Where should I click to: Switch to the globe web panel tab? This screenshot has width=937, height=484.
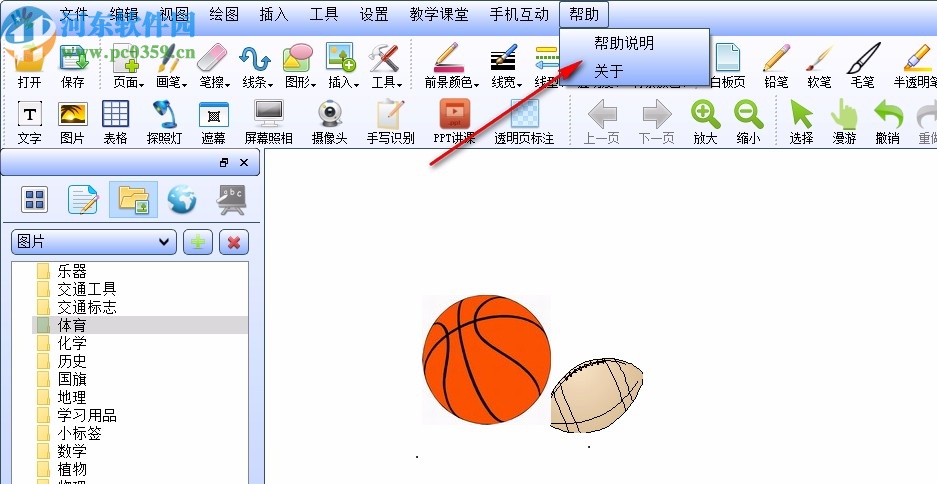pyautogui.click(x=182, y=199)
